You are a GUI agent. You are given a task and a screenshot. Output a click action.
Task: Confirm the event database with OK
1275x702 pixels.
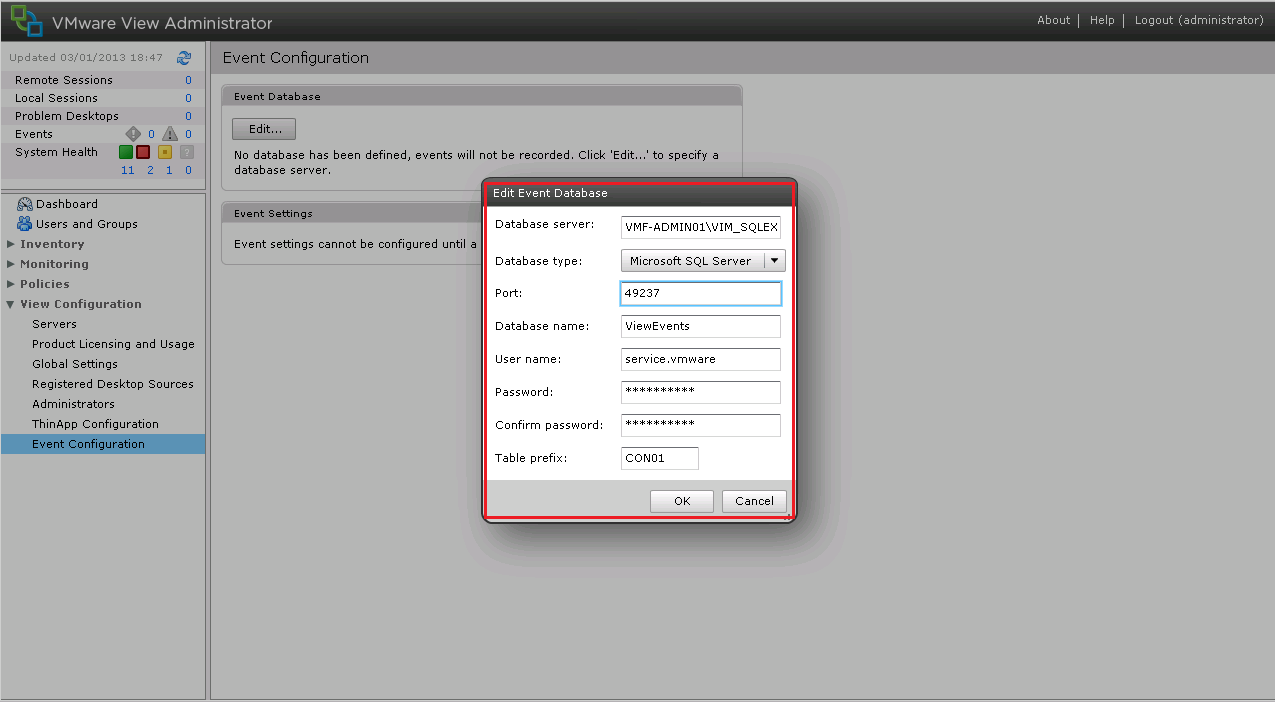pos(681,501)
